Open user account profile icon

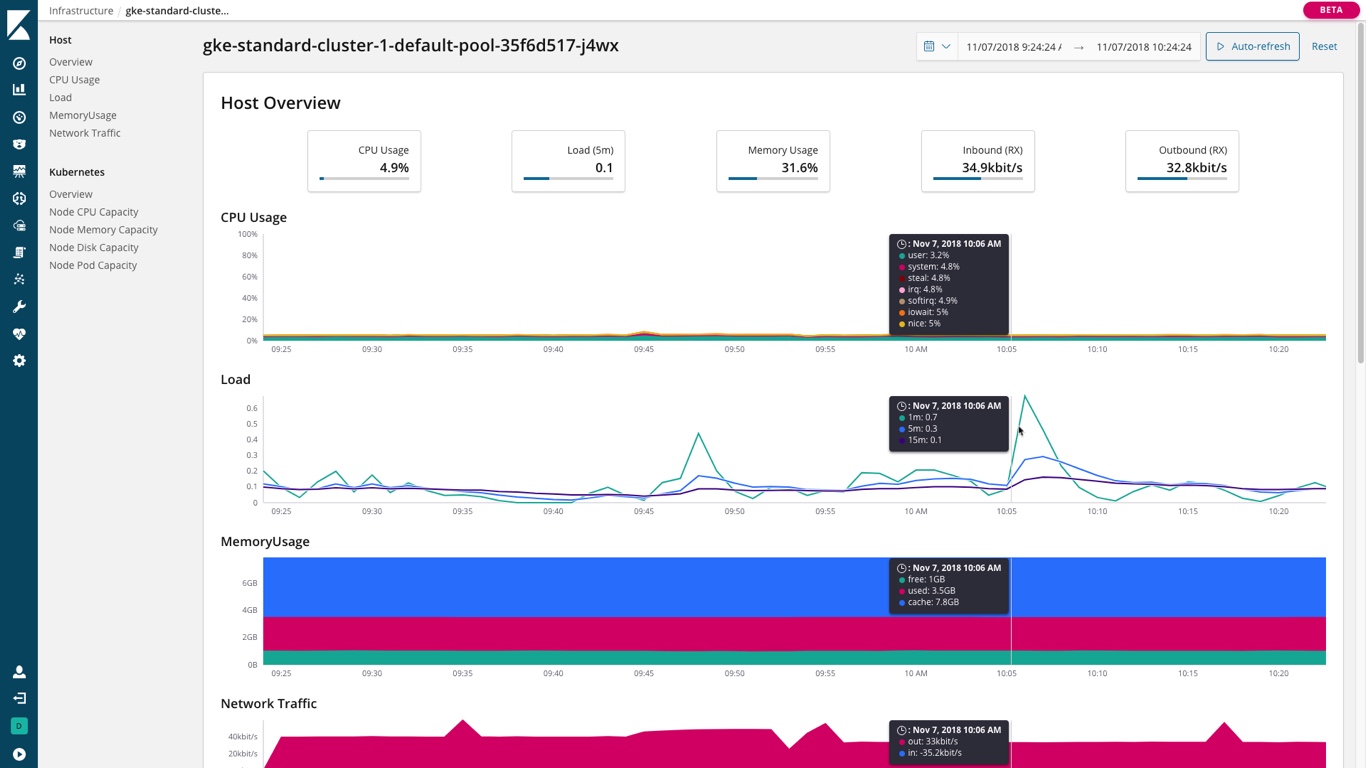click(19, 672)
